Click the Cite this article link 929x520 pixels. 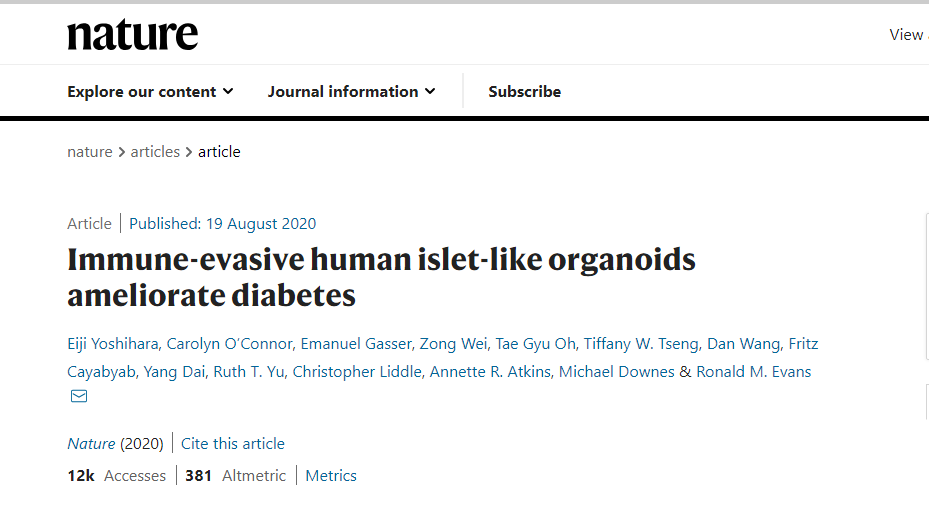coord(232,444)
